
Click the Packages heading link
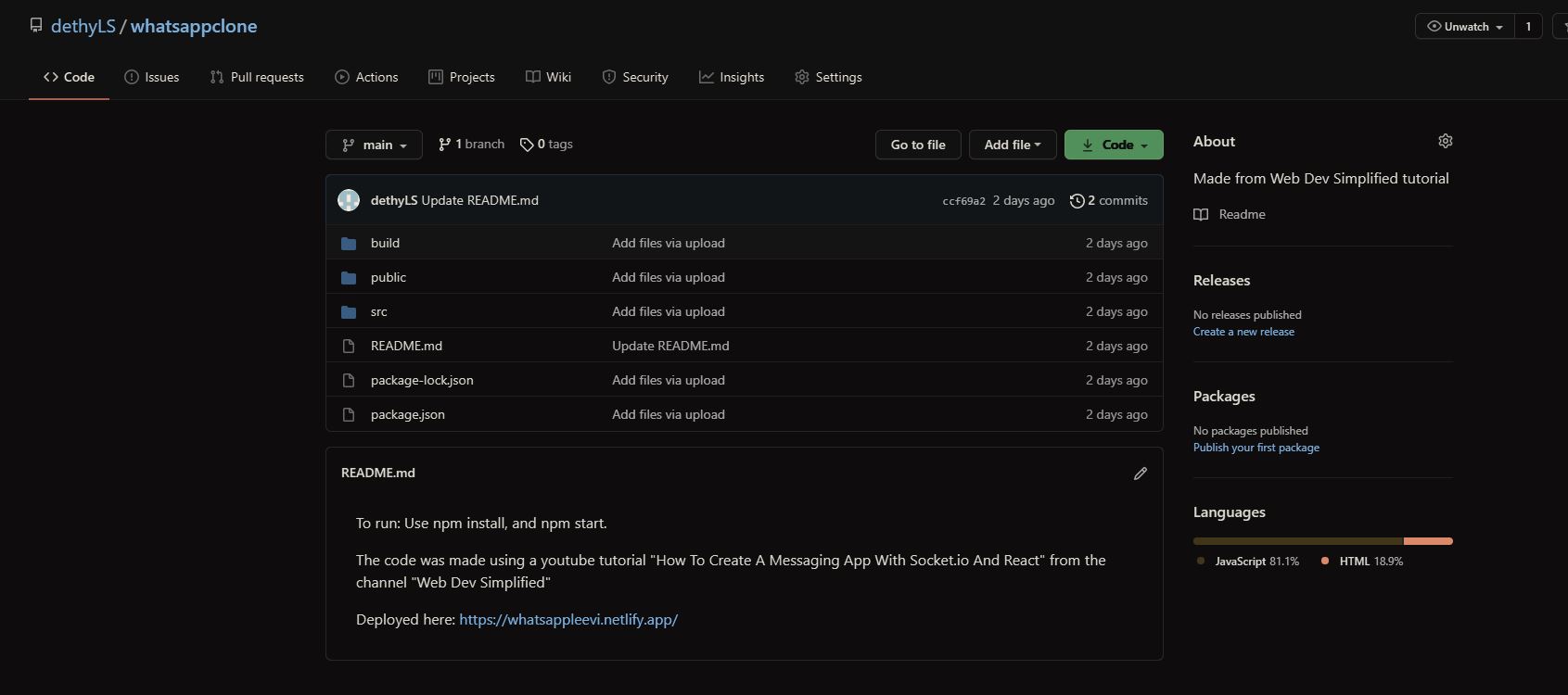click(1224, 397)
